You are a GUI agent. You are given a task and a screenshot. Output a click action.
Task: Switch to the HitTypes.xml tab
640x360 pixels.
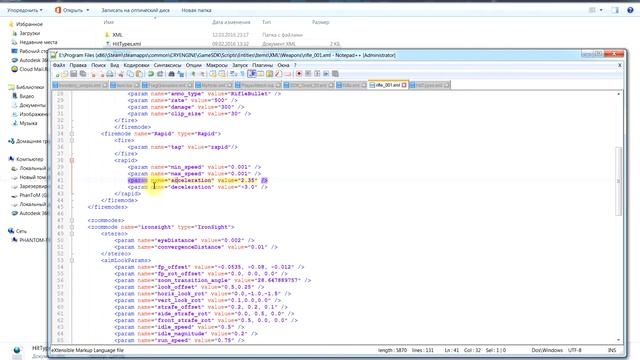(x=429, y=85)
